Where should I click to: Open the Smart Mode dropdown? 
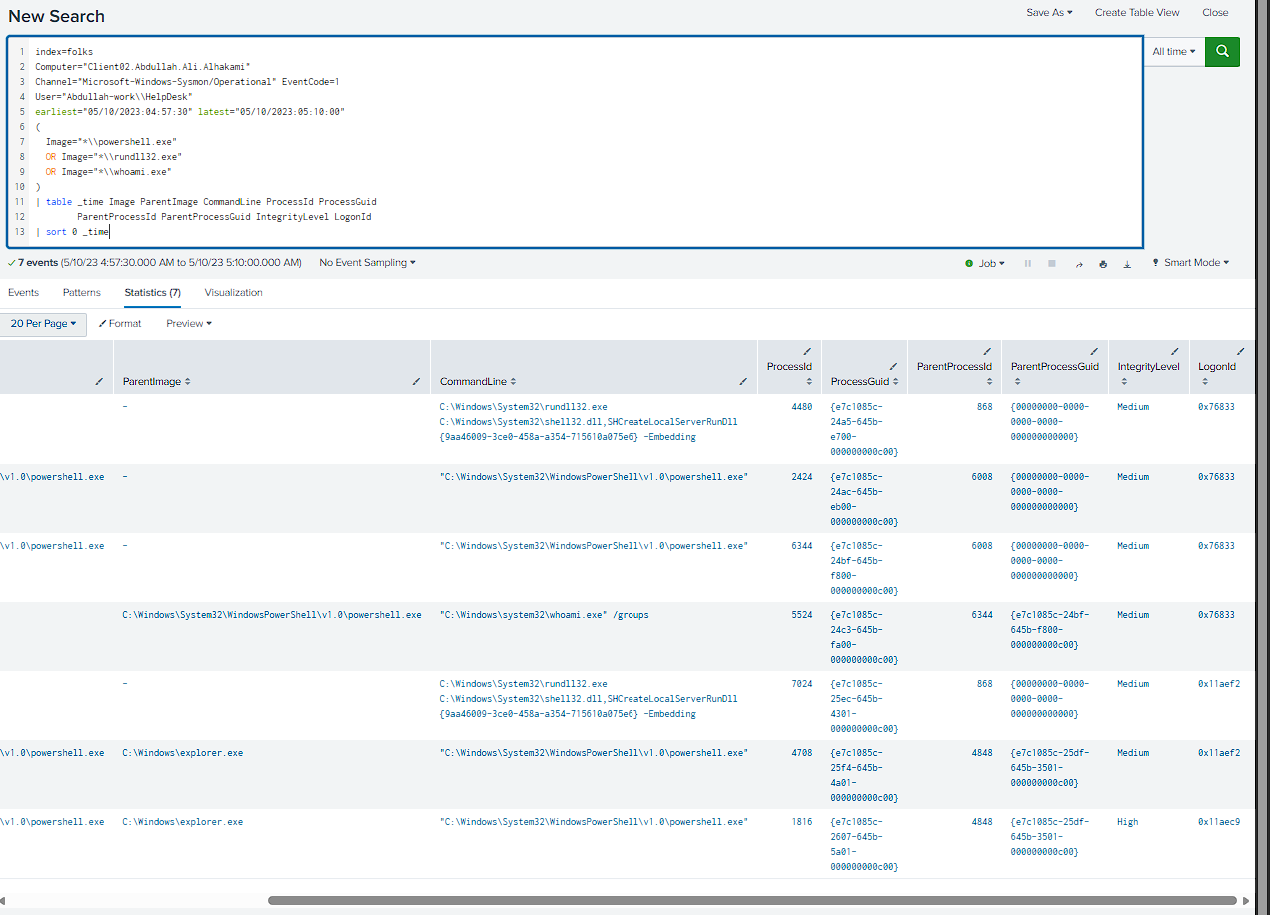pyautogui.click(x=1190, y=263)
